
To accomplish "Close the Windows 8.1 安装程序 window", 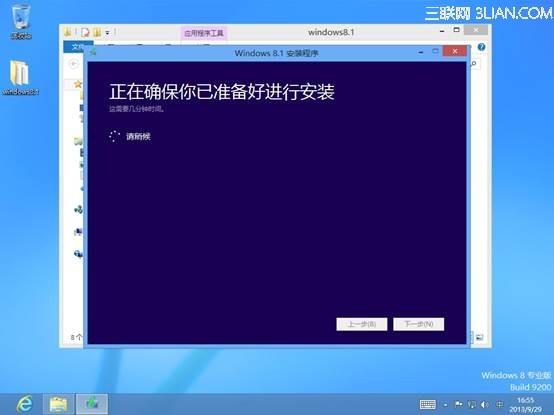I will pos(455,52).
